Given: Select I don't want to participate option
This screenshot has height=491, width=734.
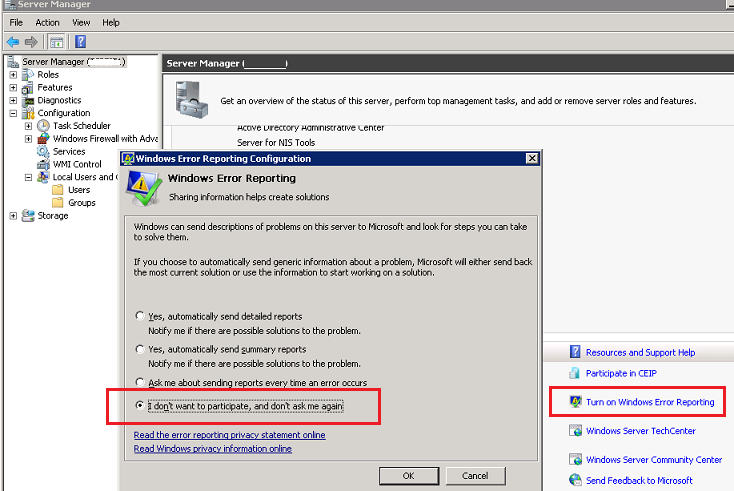Looking at the screenshot, I should tap(139, 405).
